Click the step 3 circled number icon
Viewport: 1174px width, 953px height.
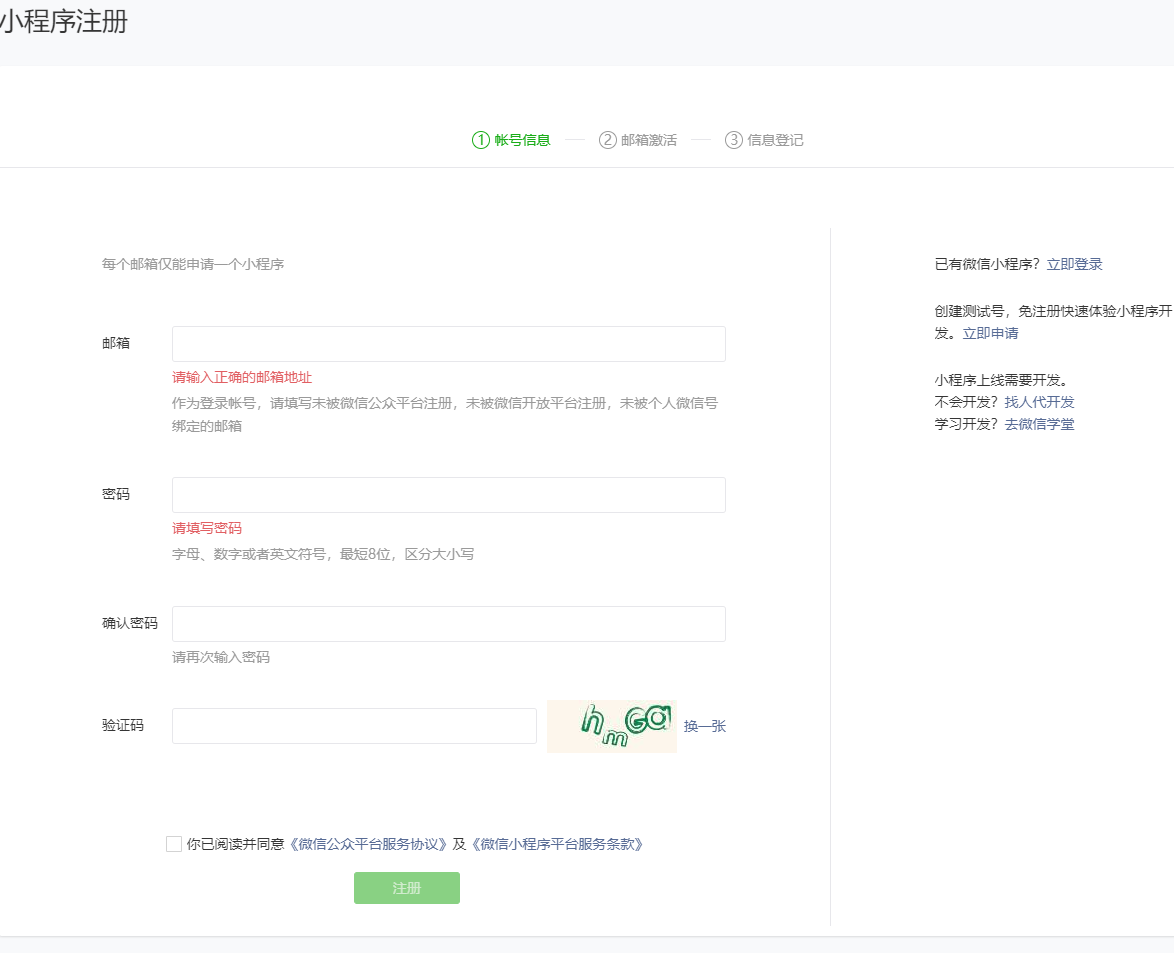tap(734, 140)
